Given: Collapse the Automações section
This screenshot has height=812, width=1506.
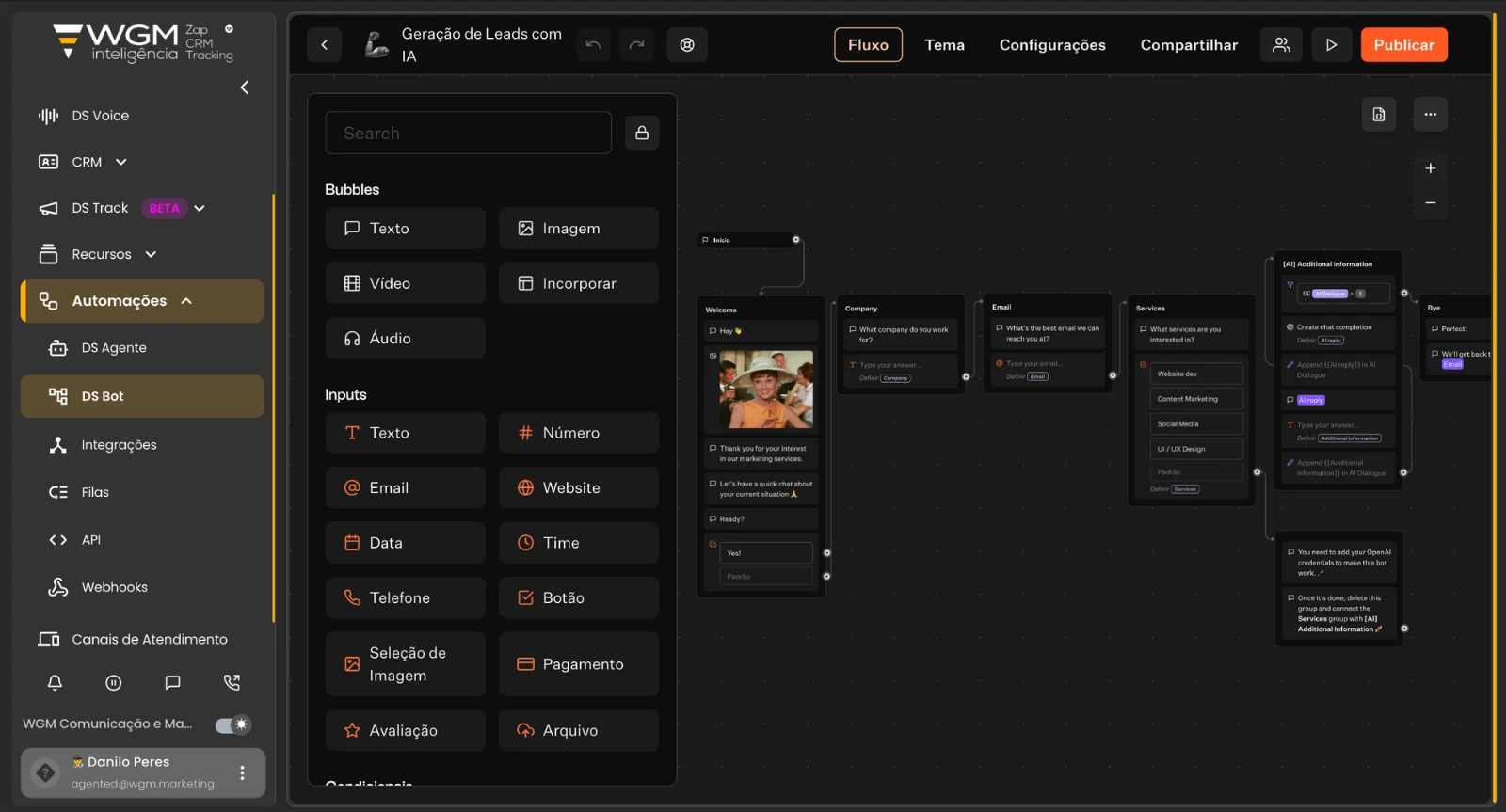Looking at the screenshot, I should [186, 301].
